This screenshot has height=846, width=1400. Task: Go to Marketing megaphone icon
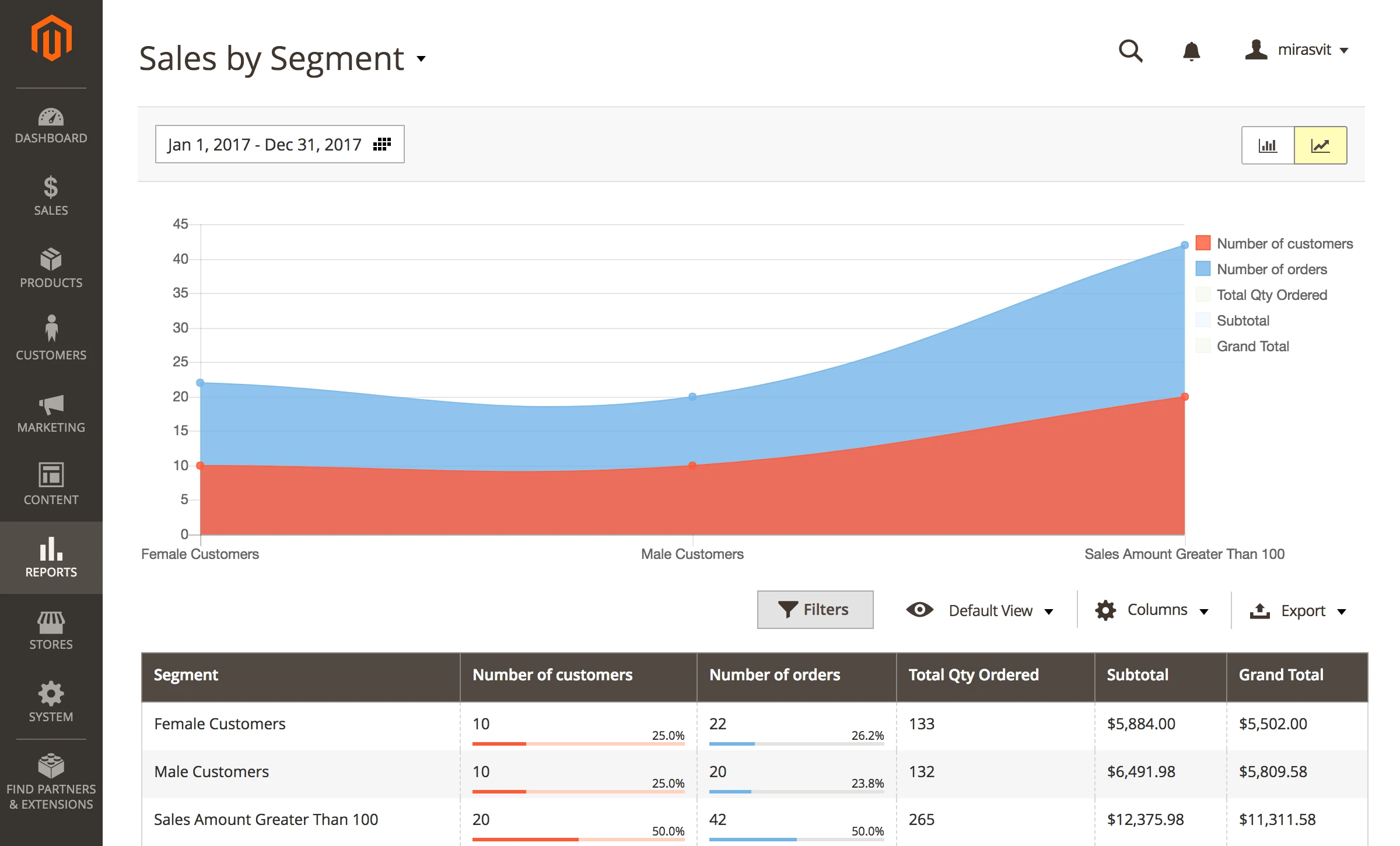point(51,405)
